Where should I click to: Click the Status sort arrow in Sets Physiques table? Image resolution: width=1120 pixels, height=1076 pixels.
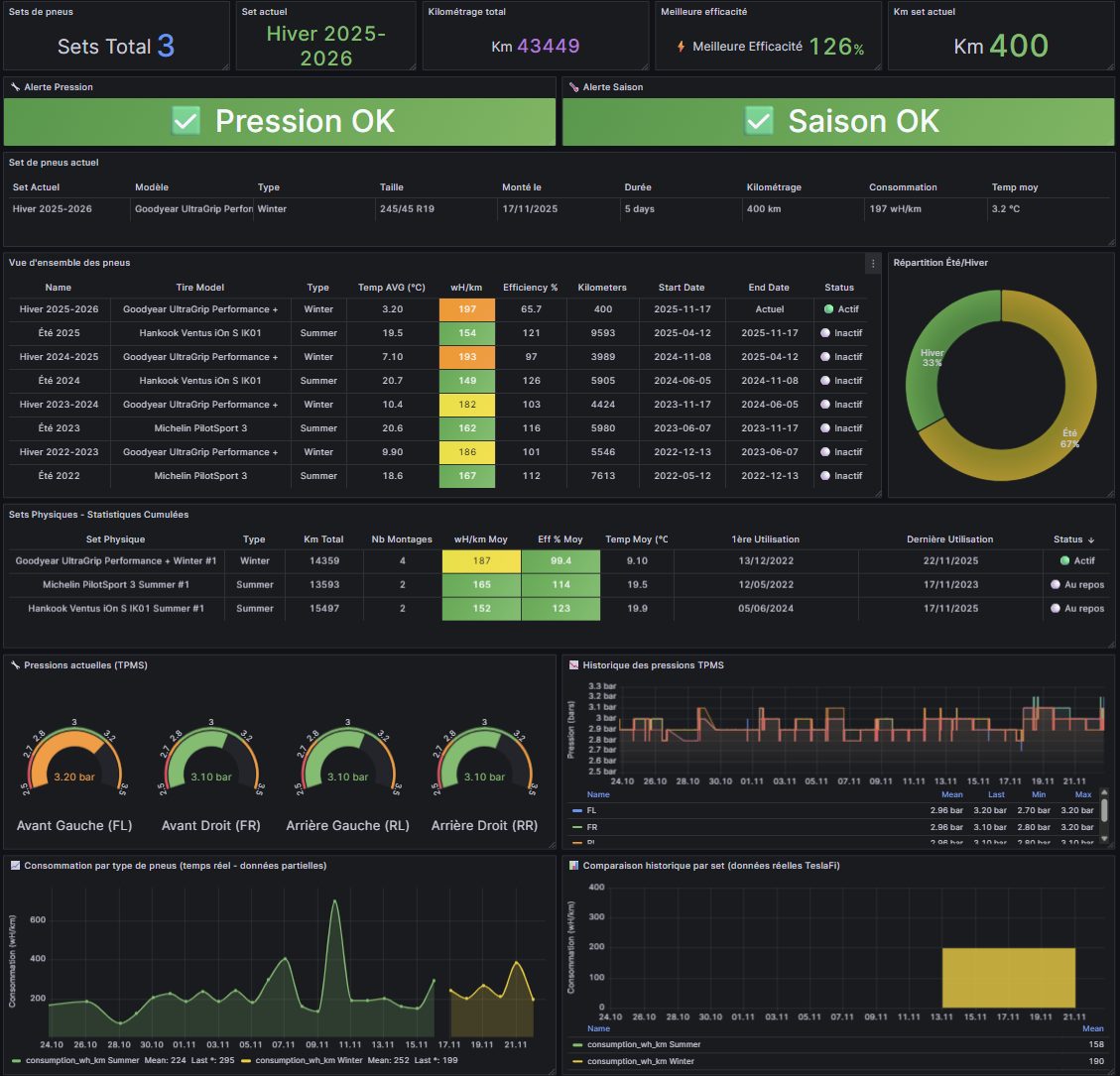1091,539
